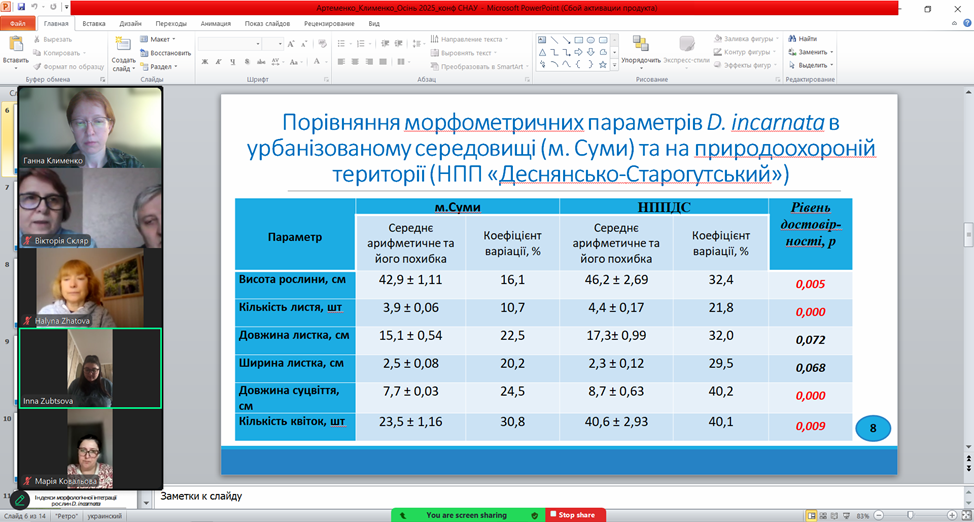
Task: Click the green annotate pencil icon
Action: 19,500
